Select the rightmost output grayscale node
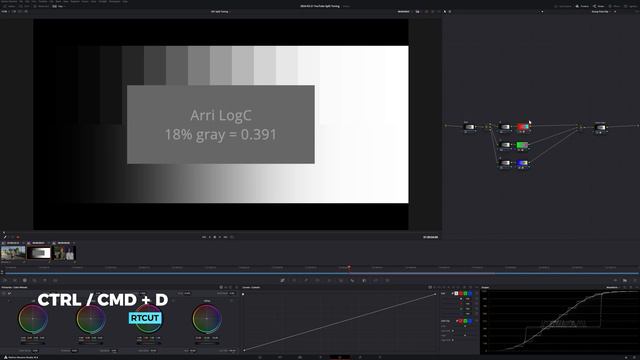640x360 pixels. point(600,127)
